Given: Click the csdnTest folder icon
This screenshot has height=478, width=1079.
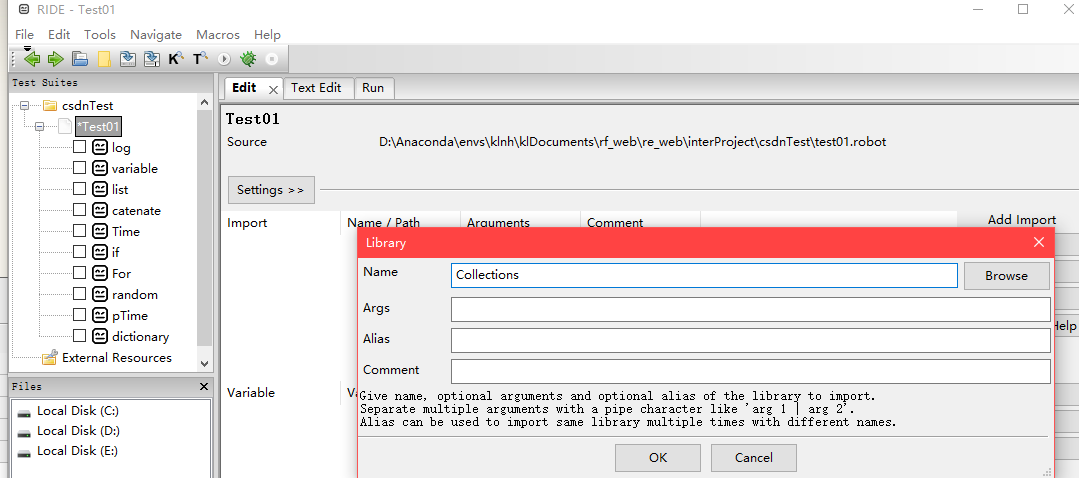Looking at the screenshot, I should tap(50, 106).
